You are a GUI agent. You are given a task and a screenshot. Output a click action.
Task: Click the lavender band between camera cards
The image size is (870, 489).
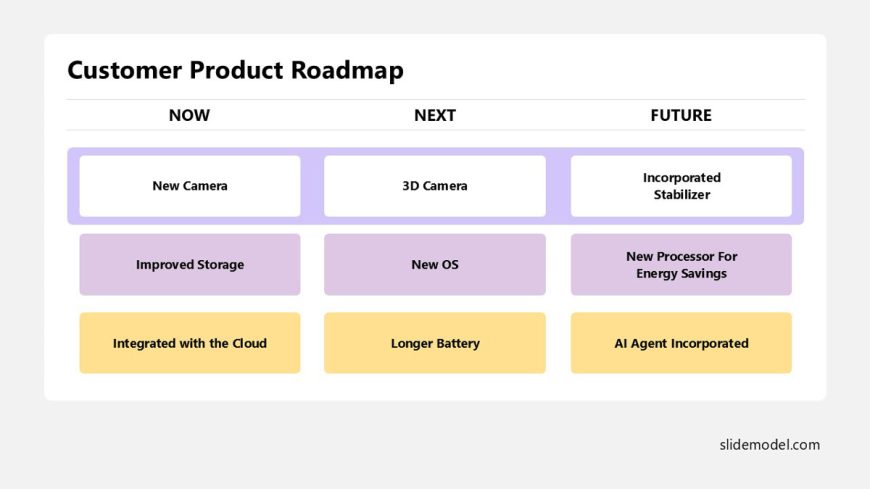(312, 186)
